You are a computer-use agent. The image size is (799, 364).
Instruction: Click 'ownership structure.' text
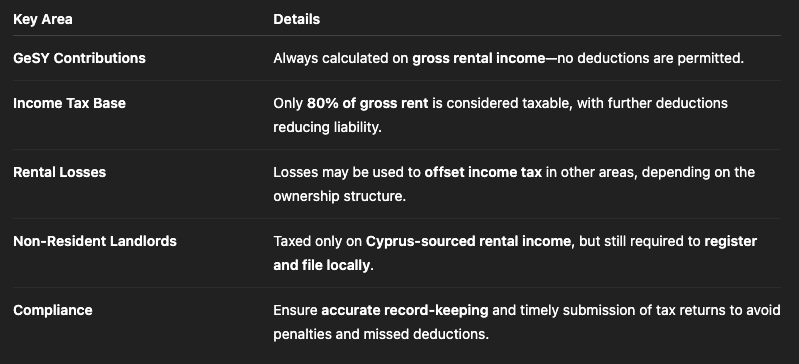coord(339,196)
